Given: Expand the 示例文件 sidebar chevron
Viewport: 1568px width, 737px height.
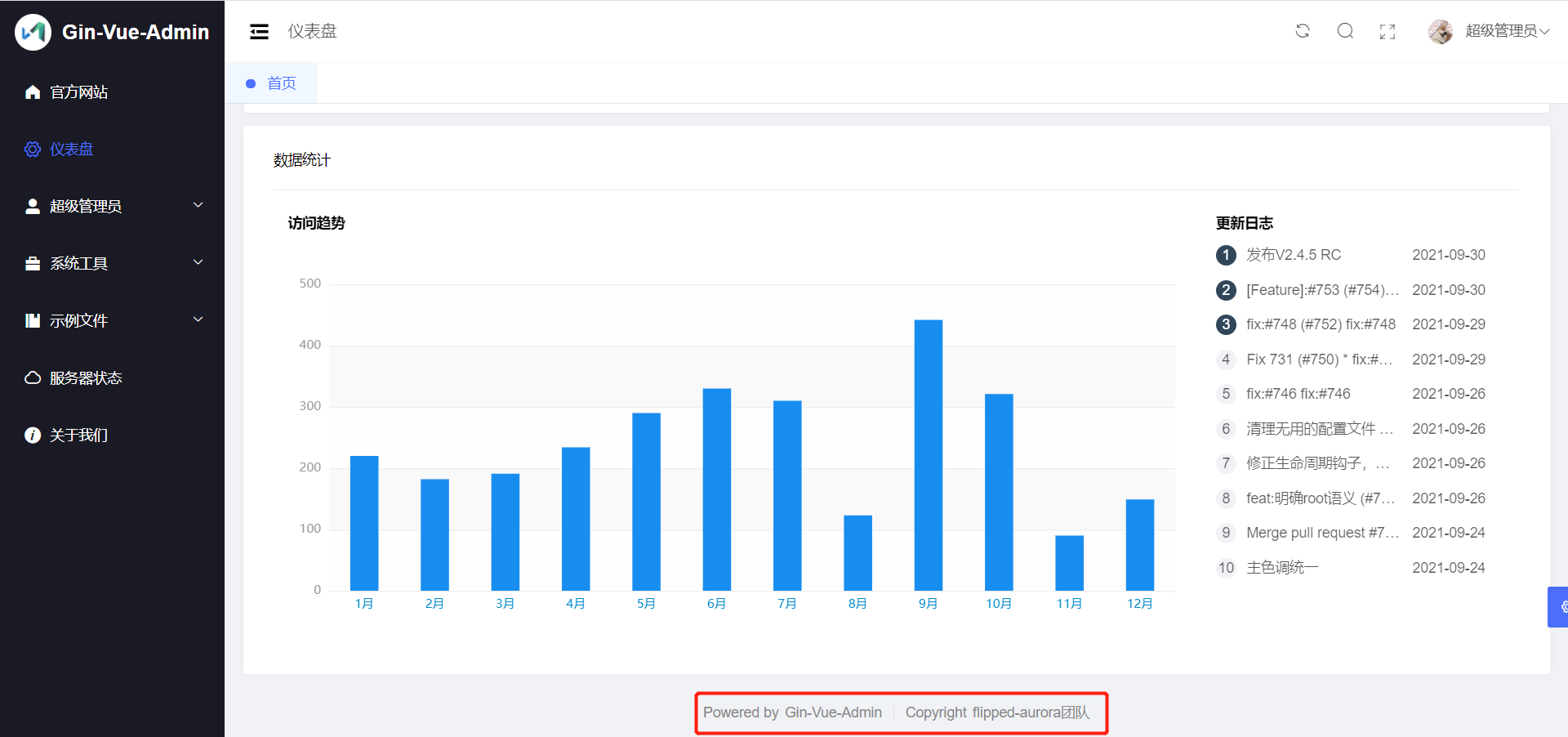Looking at the screenshot, I should (x=198, y=319).
